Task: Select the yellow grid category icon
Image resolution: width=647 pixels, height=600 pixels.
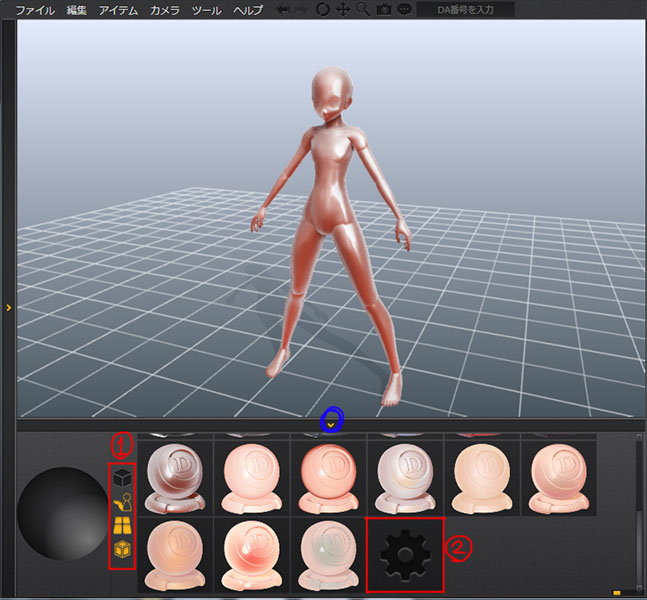Action: (x=122, y=525)
